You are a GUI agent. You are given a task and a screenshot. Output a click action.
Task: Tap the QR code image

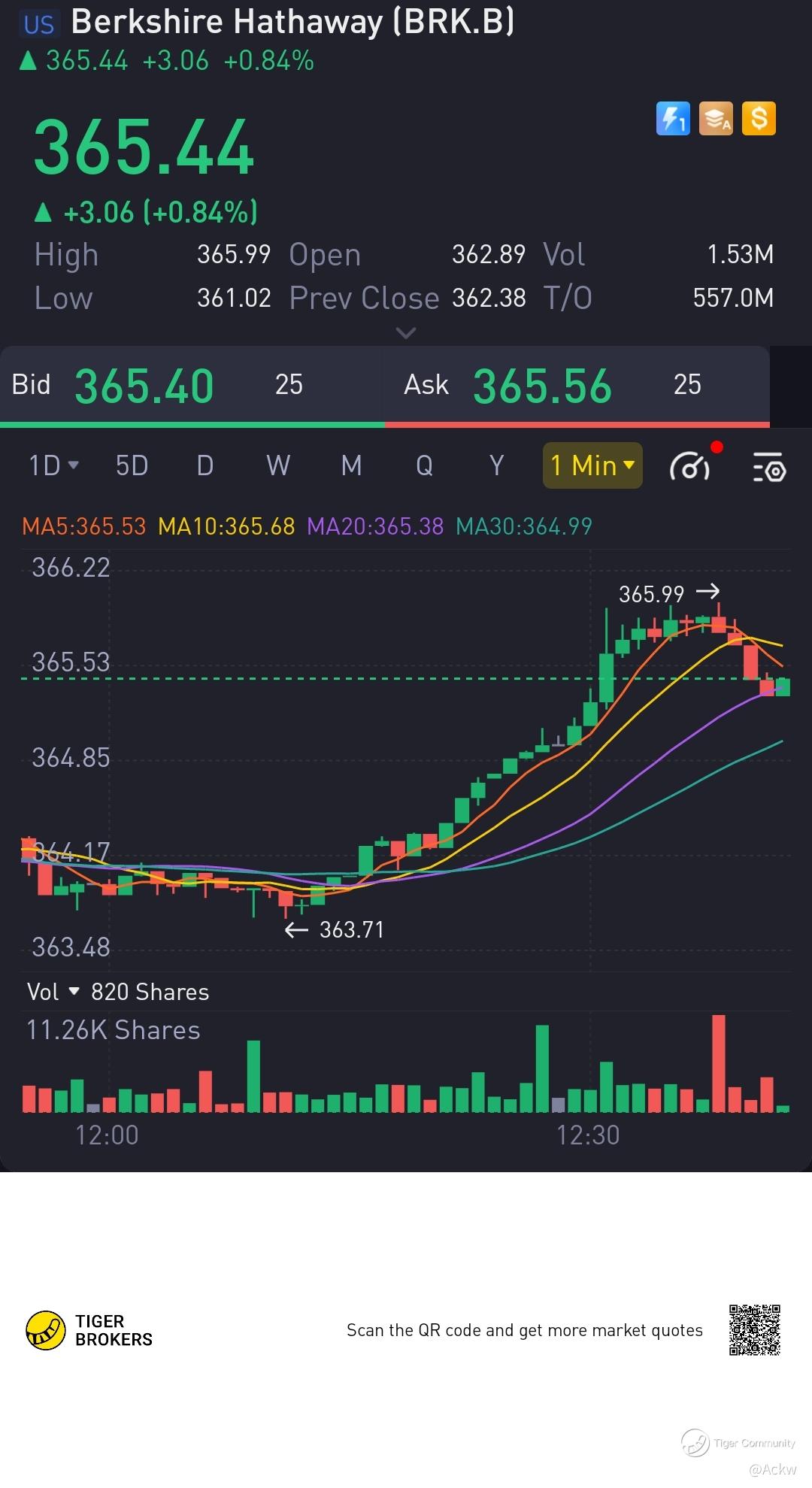755,1330
